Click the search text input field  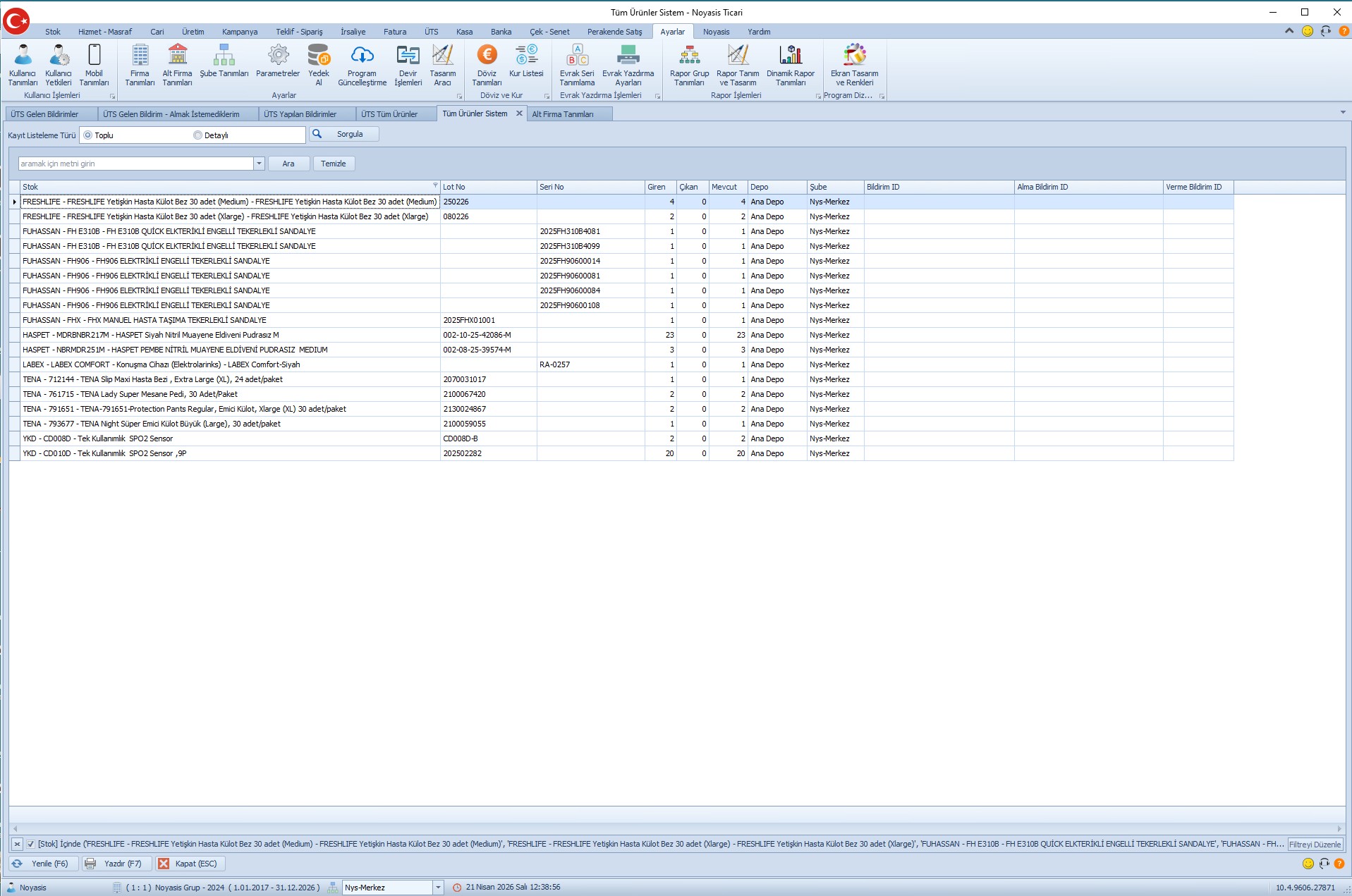coord(135,164)
